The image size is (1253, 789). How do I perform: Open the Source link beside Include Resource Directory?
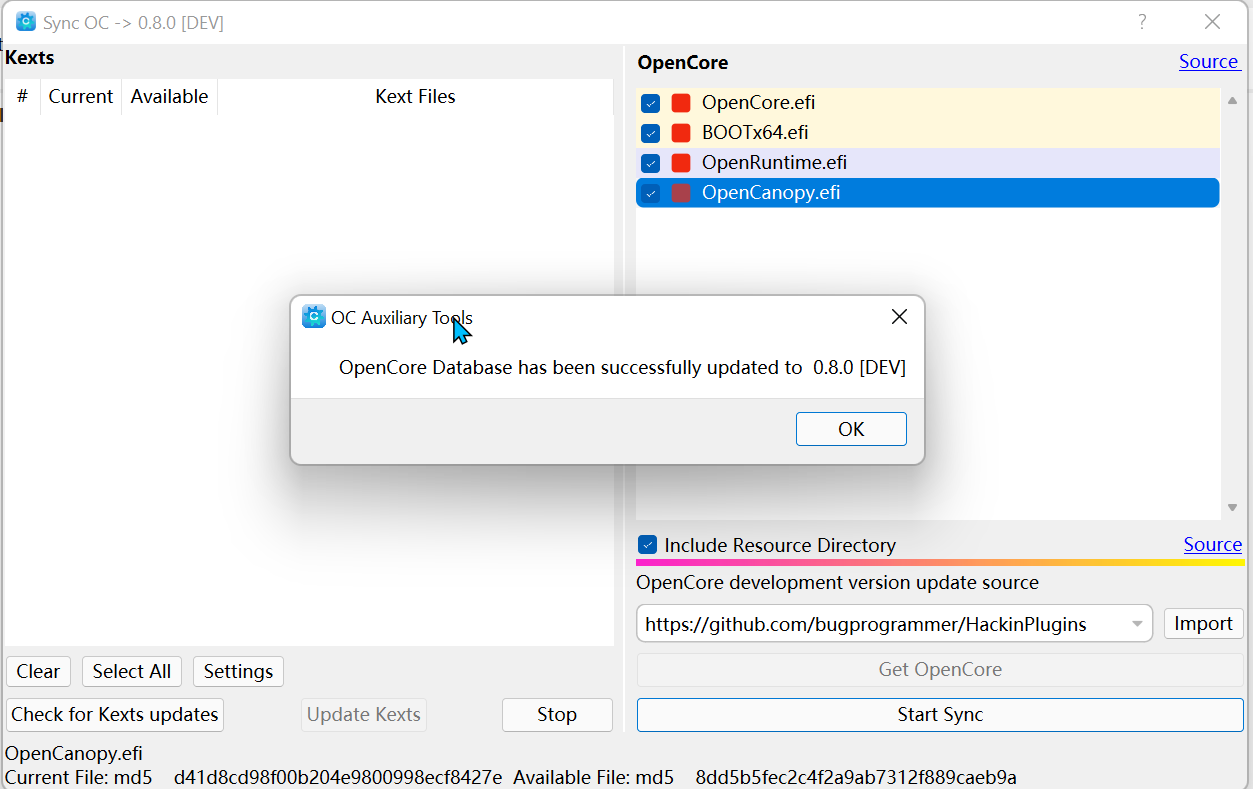point(1212,544)
